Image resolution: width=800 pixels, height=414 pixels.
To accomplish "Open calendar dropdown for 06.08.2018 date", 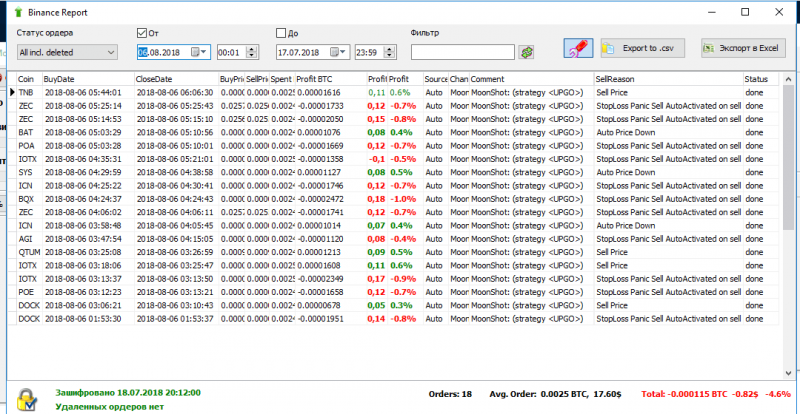I will (x=199, y=52).
